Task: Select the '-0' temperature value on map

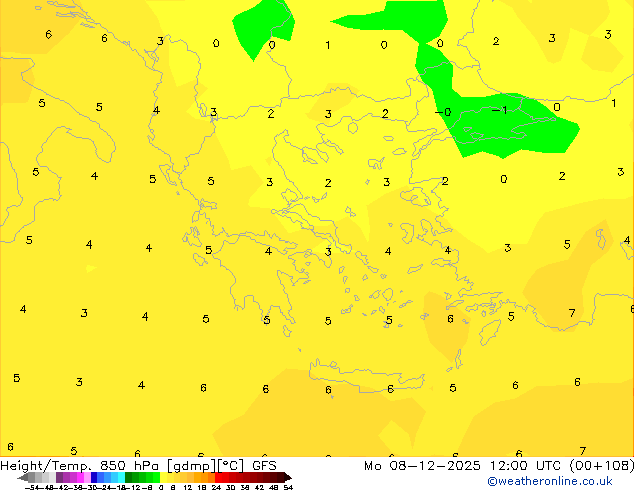Action: point(443,112)
